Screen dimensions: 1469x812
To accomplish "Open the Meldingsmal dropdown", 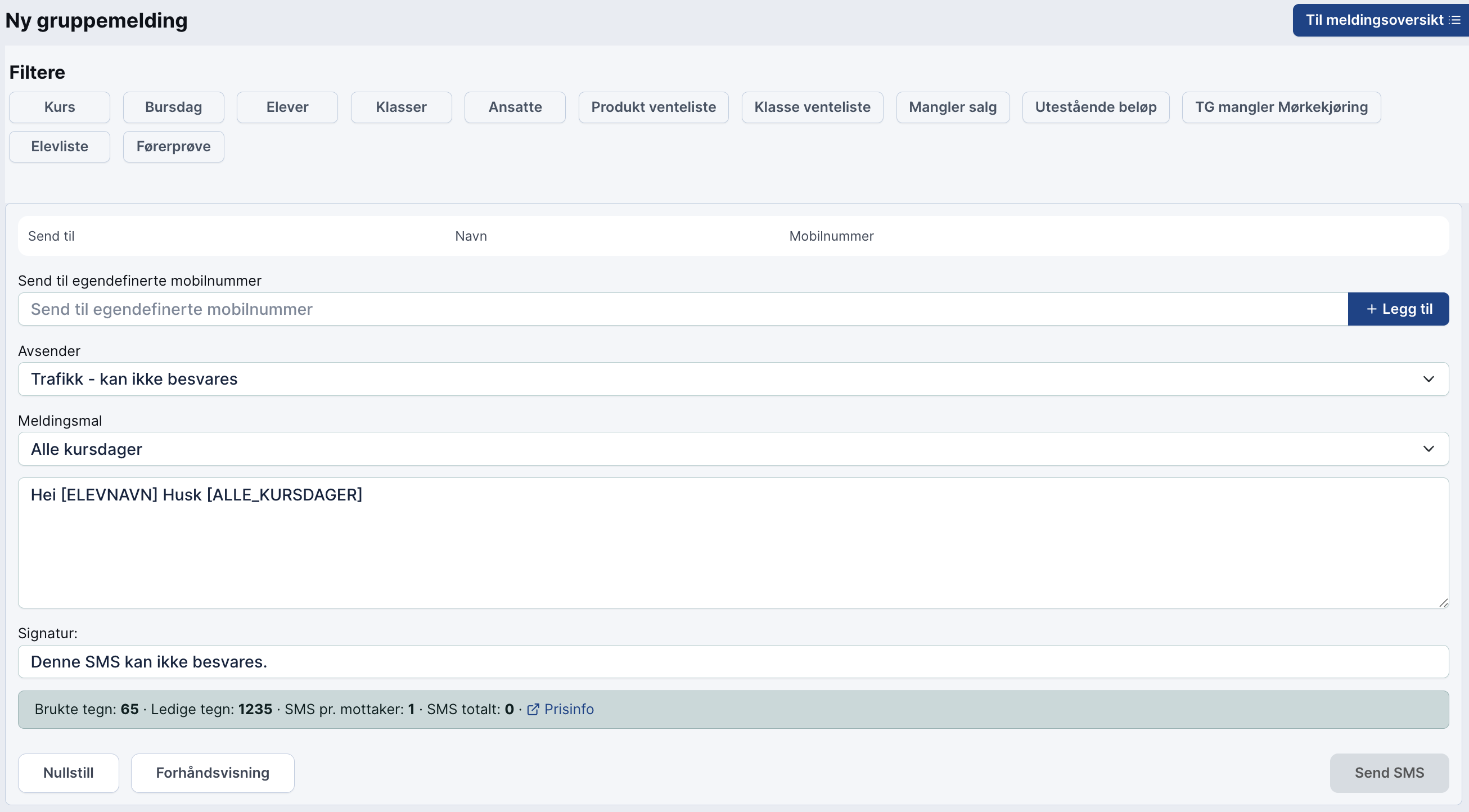I will point(733,449).
